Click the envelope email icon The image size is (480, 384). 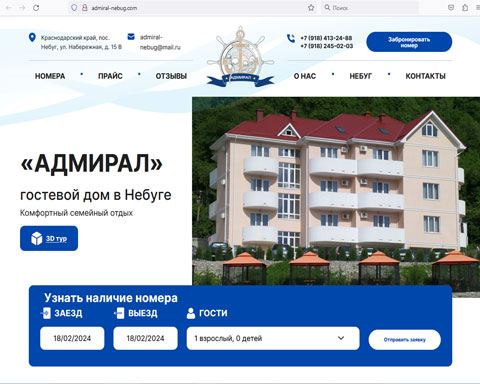[131, 36]
